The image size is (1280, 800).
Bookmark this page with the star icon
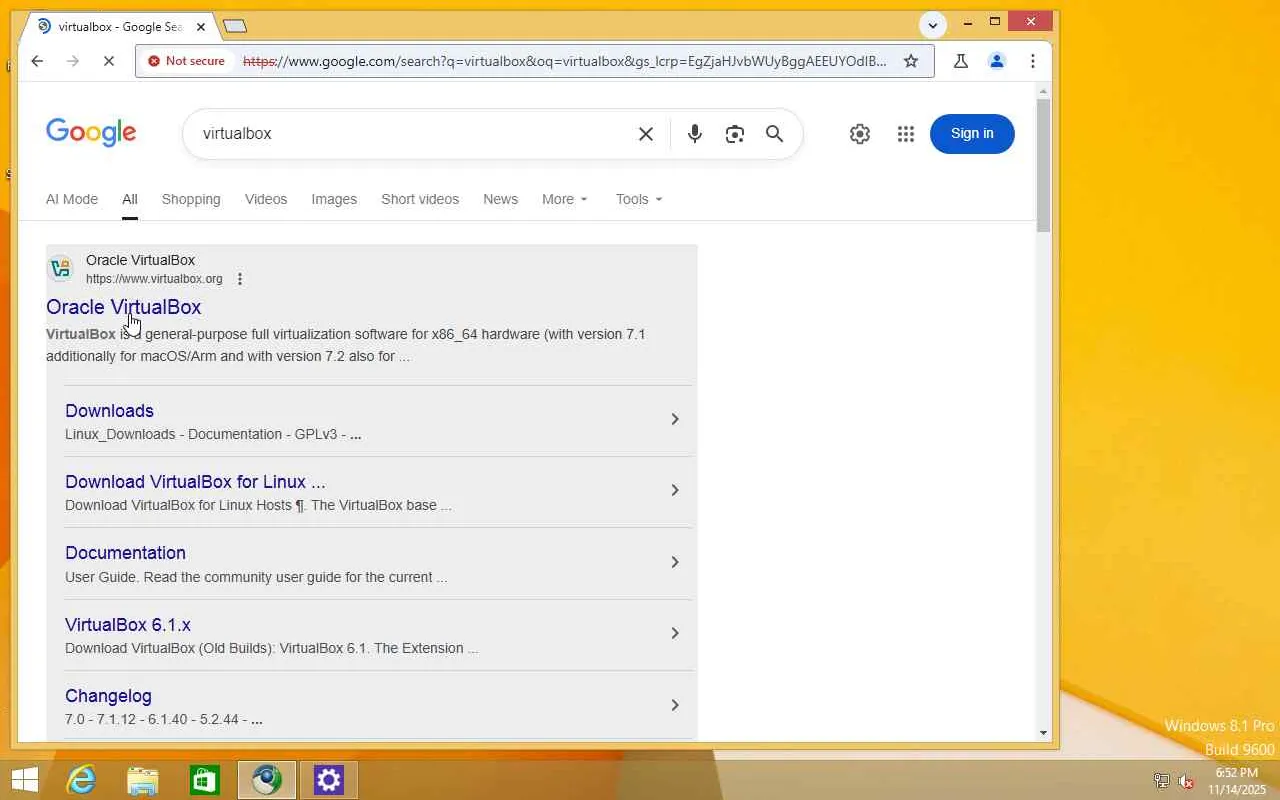tap(911, 61)
